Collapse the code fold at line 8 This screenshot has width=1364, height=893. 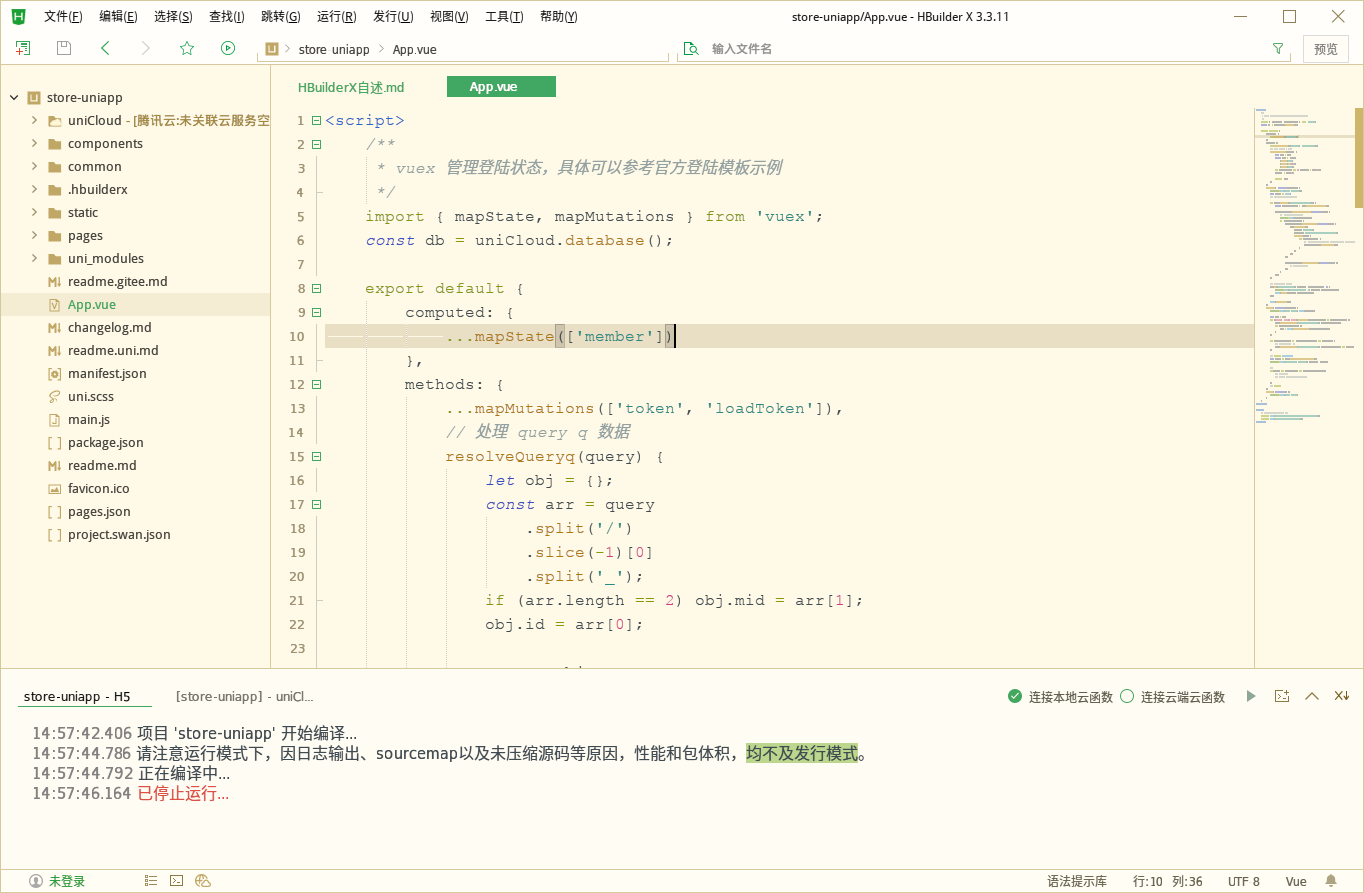[316, 289]
